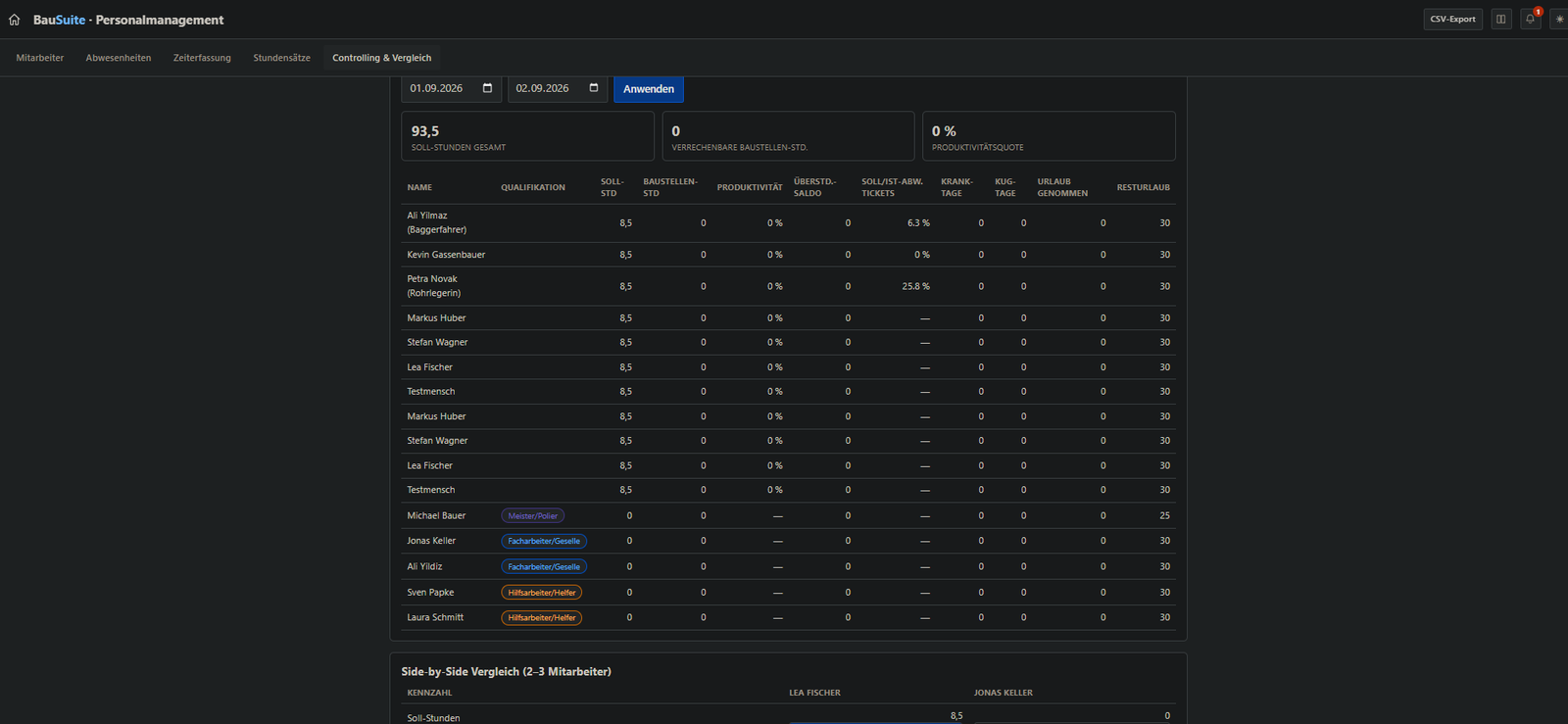
Task: Click the Jonas Keller comparison column header
Action: pos(1004,693)
